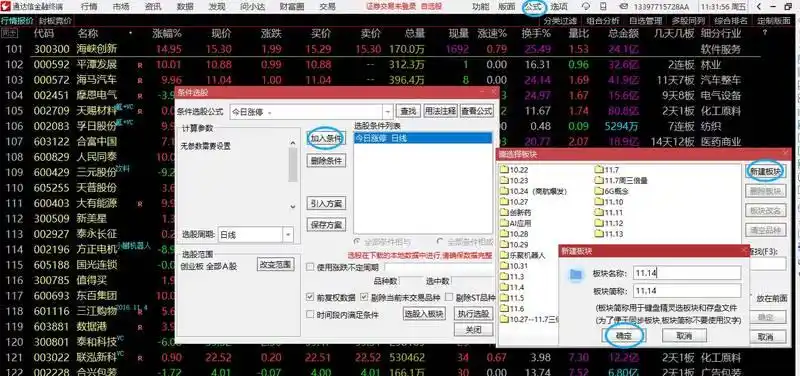Screen dimensions: 800x376
Task: Click the 计算参数 scrollbar thumb
Action: pyautogui.click(x=293, y=165)
